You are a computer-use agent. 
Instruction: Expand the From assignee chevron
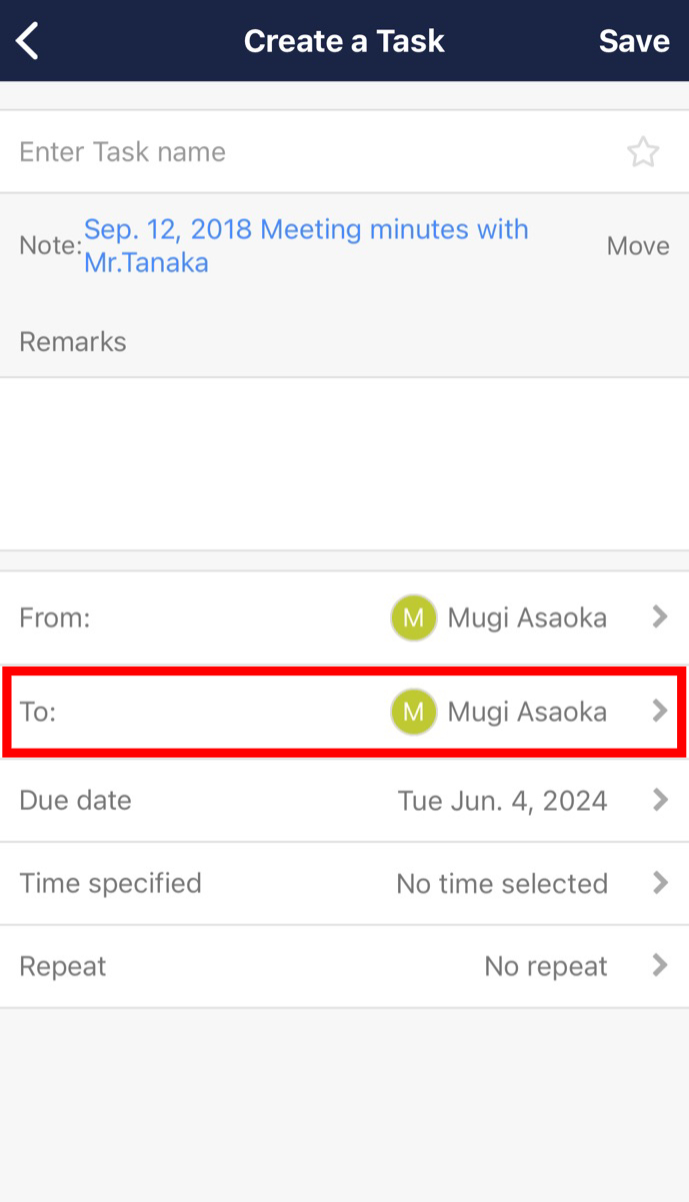[x=660, y=617]
